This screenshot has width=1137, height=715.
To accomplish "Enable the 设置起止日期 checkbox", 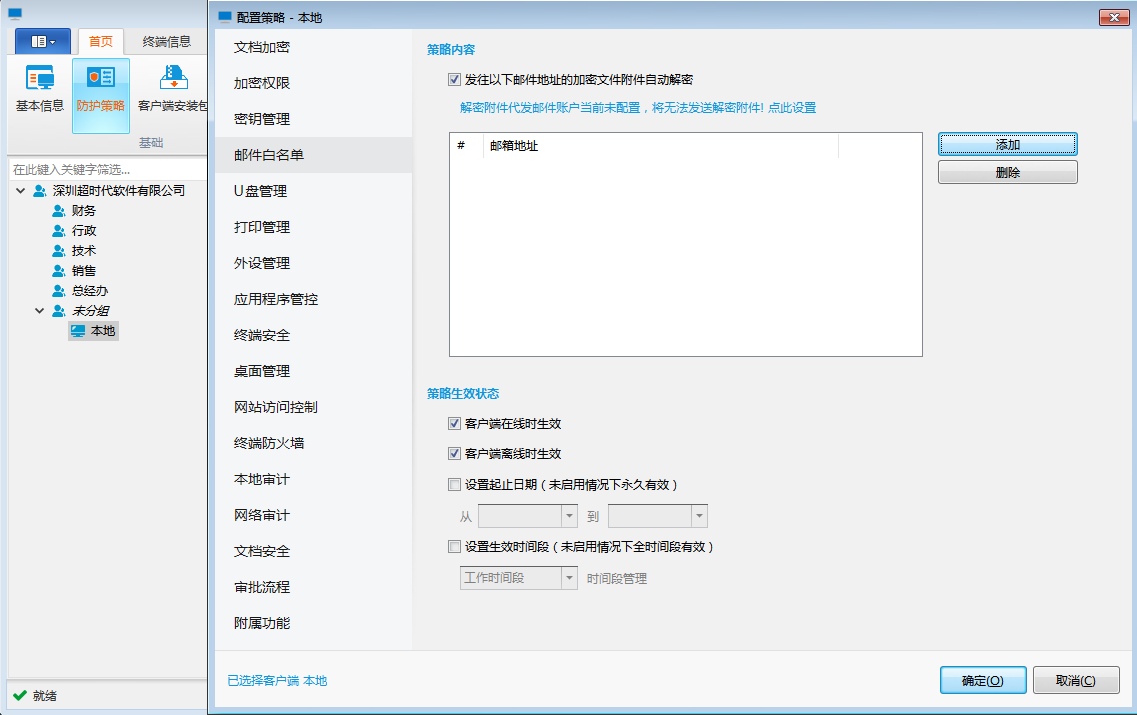I will click(455, 485).
